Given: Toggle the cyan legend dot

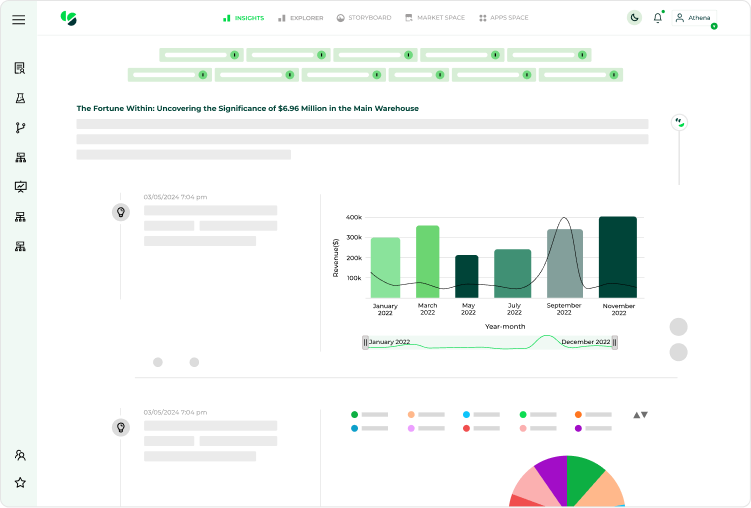Looking at the screenshot, I should tap(467, 415).
